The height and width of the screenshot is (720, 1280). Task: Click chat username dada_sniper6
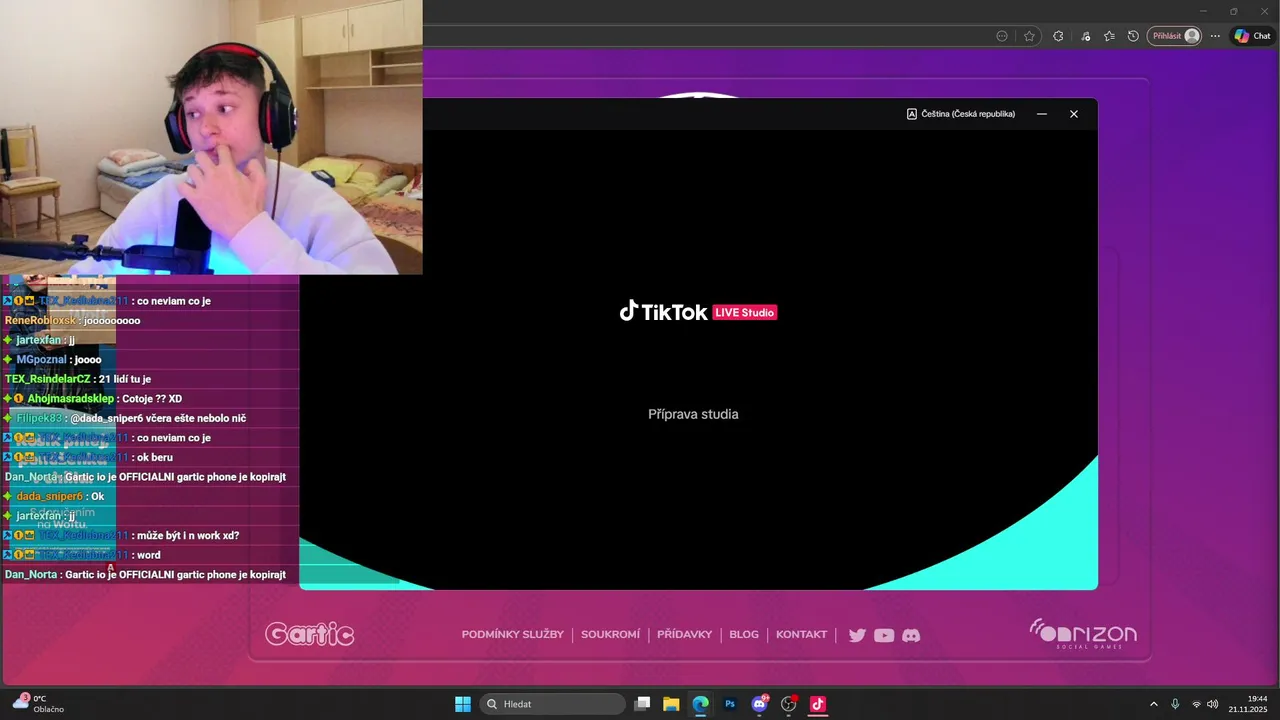[x=50, y=496]
